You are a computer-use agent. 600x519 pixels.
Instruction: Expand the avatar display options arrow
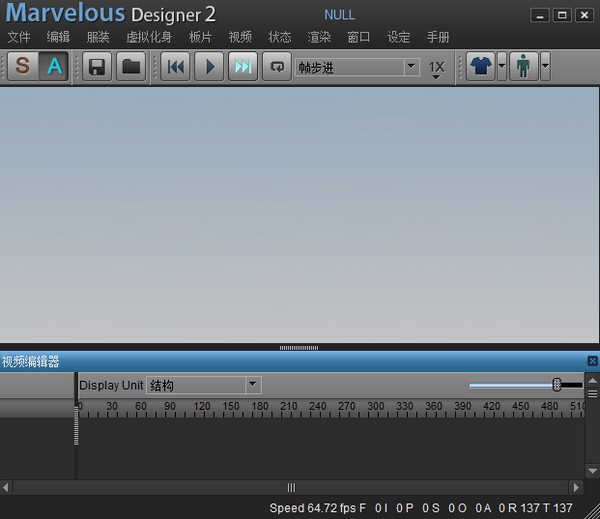[545, 66]
